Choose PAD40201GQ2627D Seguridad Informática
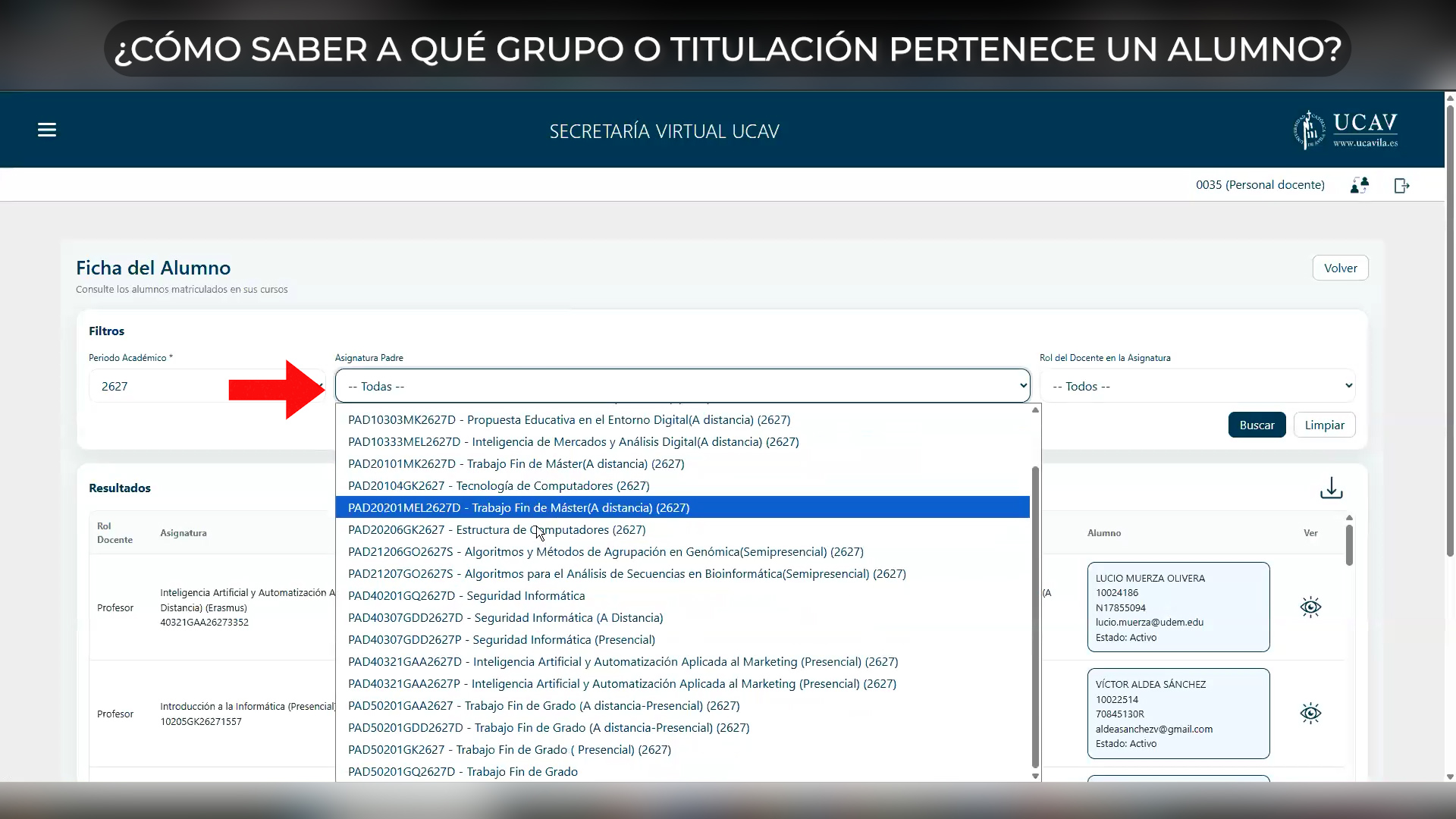 tap(682, 595)
